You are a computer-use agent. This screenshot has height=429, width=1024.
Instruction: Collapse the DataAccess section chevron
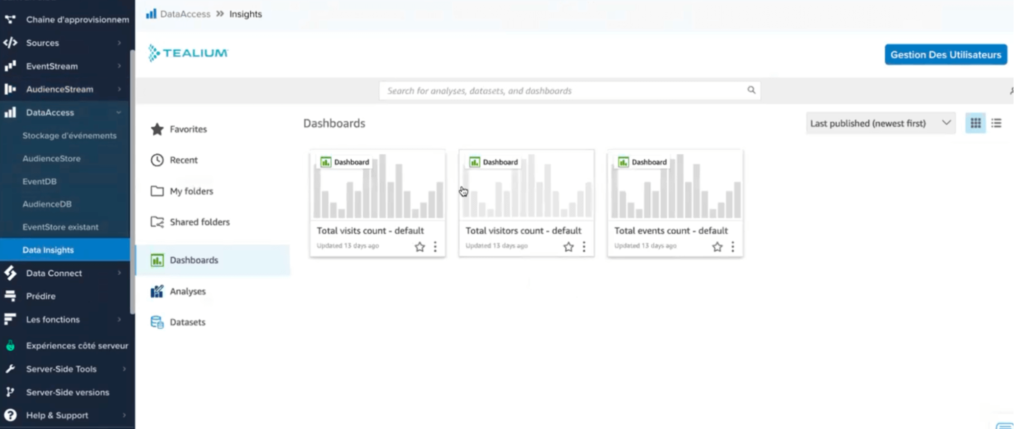119,112
